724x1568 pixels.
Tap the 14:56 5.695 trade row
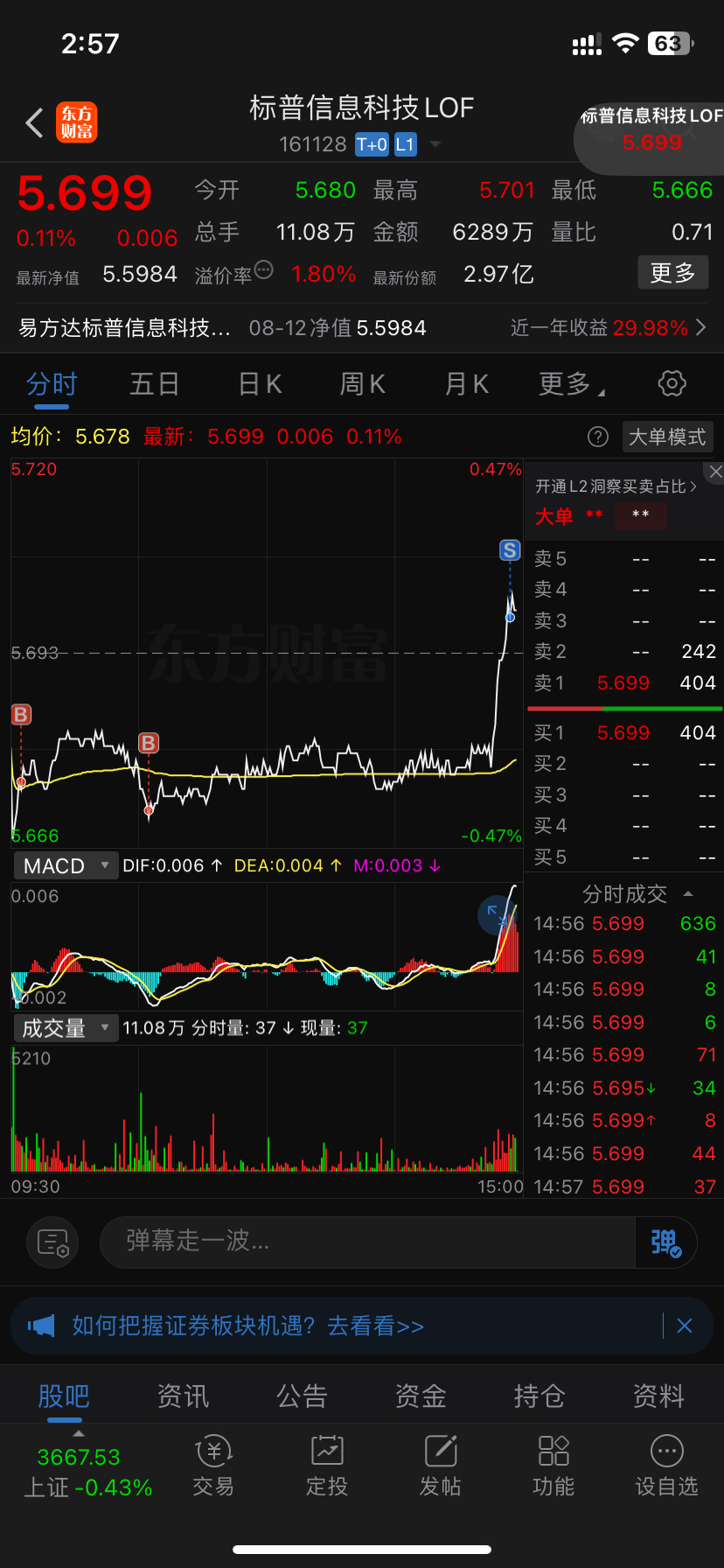click(624, 1088)
